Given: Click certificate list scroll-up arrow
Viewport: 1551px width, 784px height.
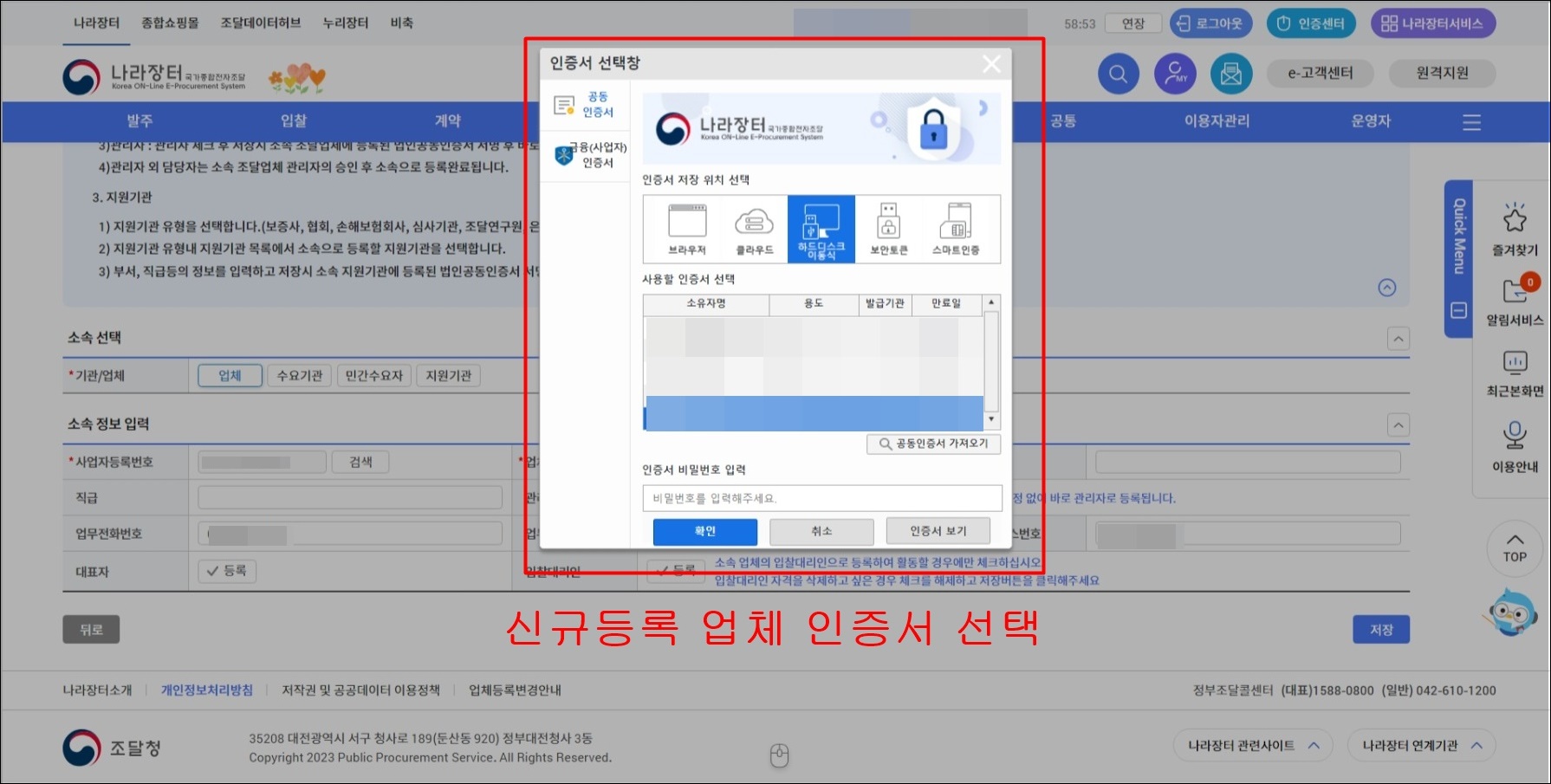Looking at the screenshot, I should point(991,302).
